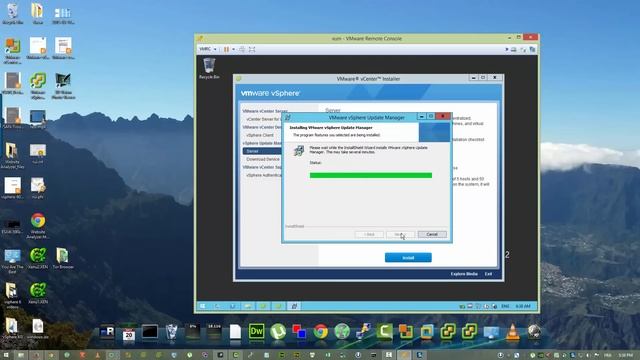Open the Tor Browser desktop icon
This screenshot has width=640, height=360.
[62, 258]
